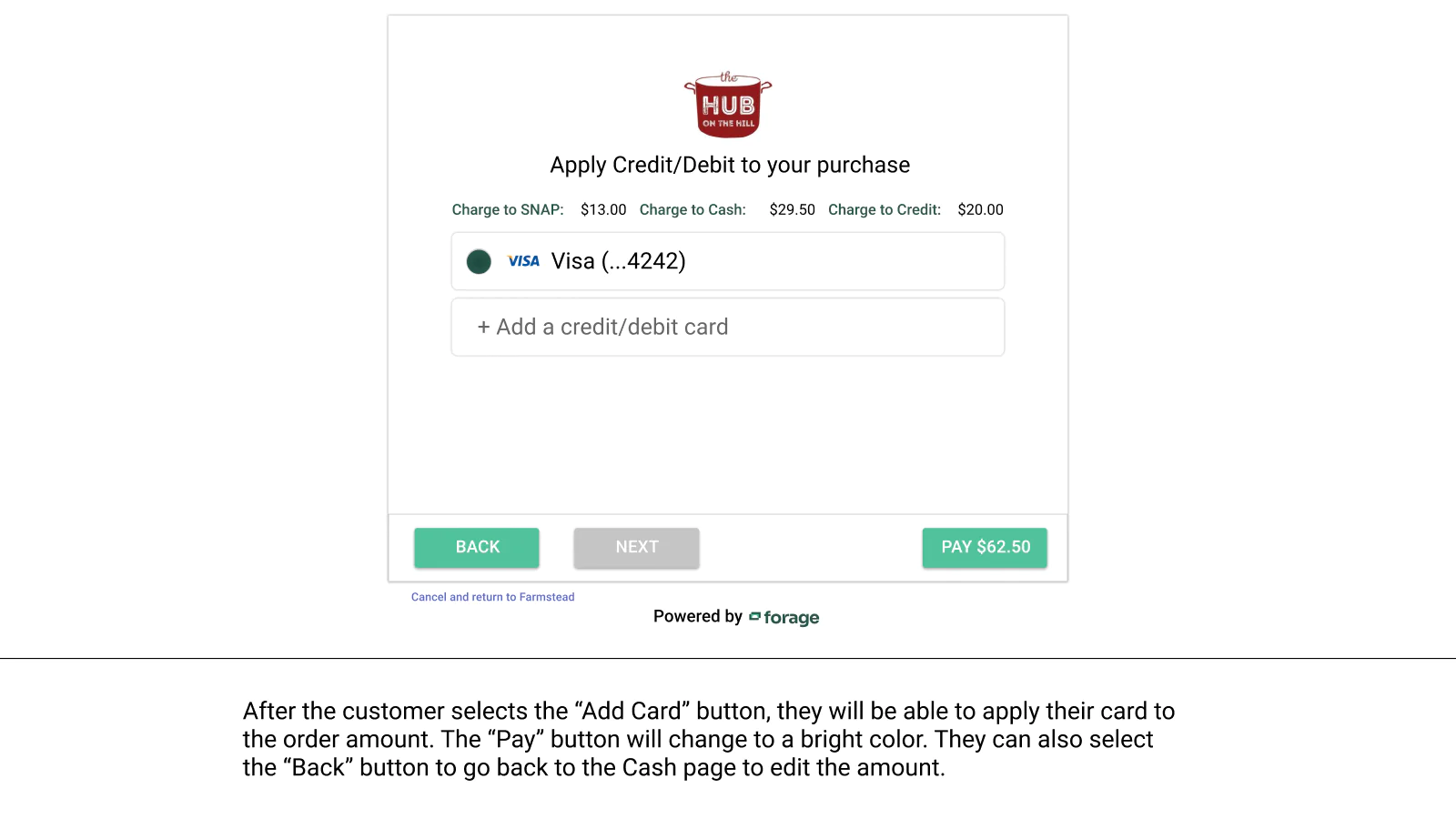Click the Visa logo icon
This screenshot has width=1456, height=819.
click(523, 261)
